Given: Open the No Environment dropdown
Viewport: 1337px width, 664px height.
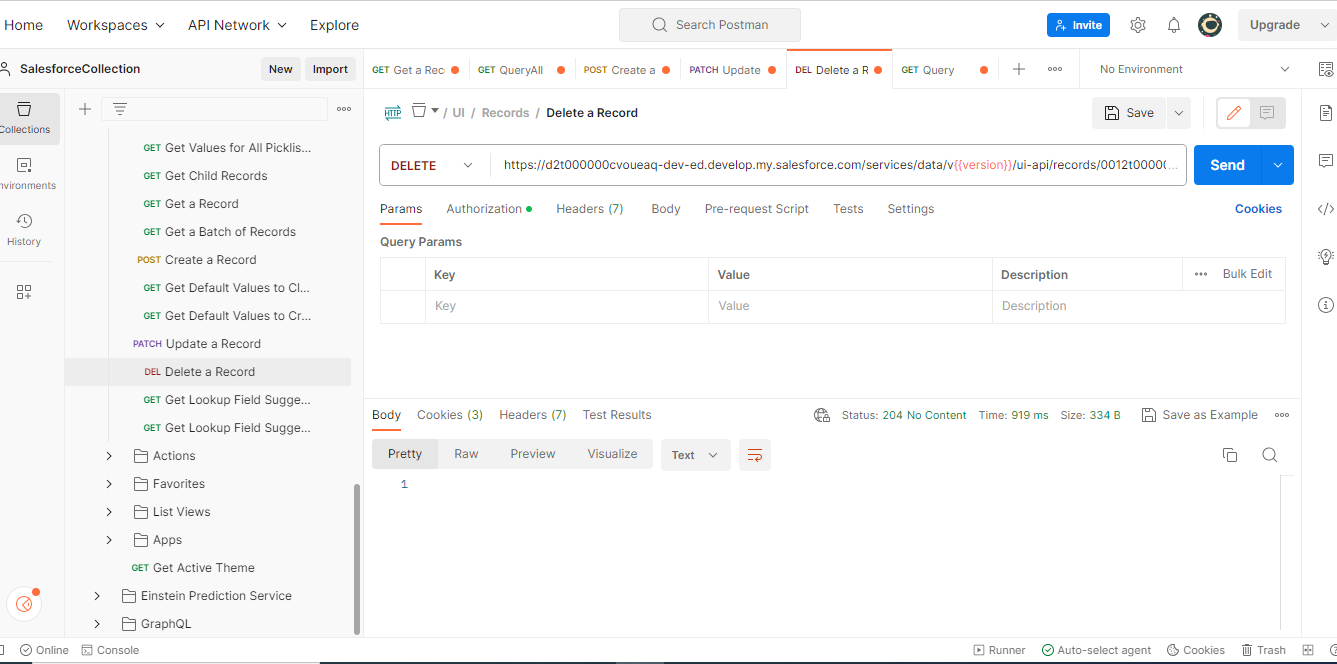Looking at the screenshot, I should pyautogui.click(x=1194, y=69).
